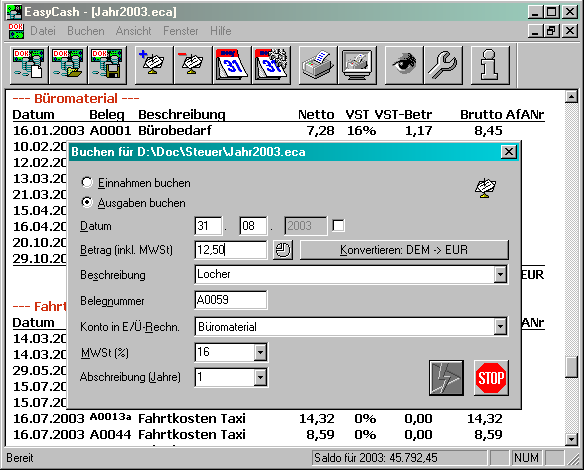Click the add booking plus toolbar icon
Image resolution: width=584 pixels, height=470 pixels.
[x=154, y=65]
